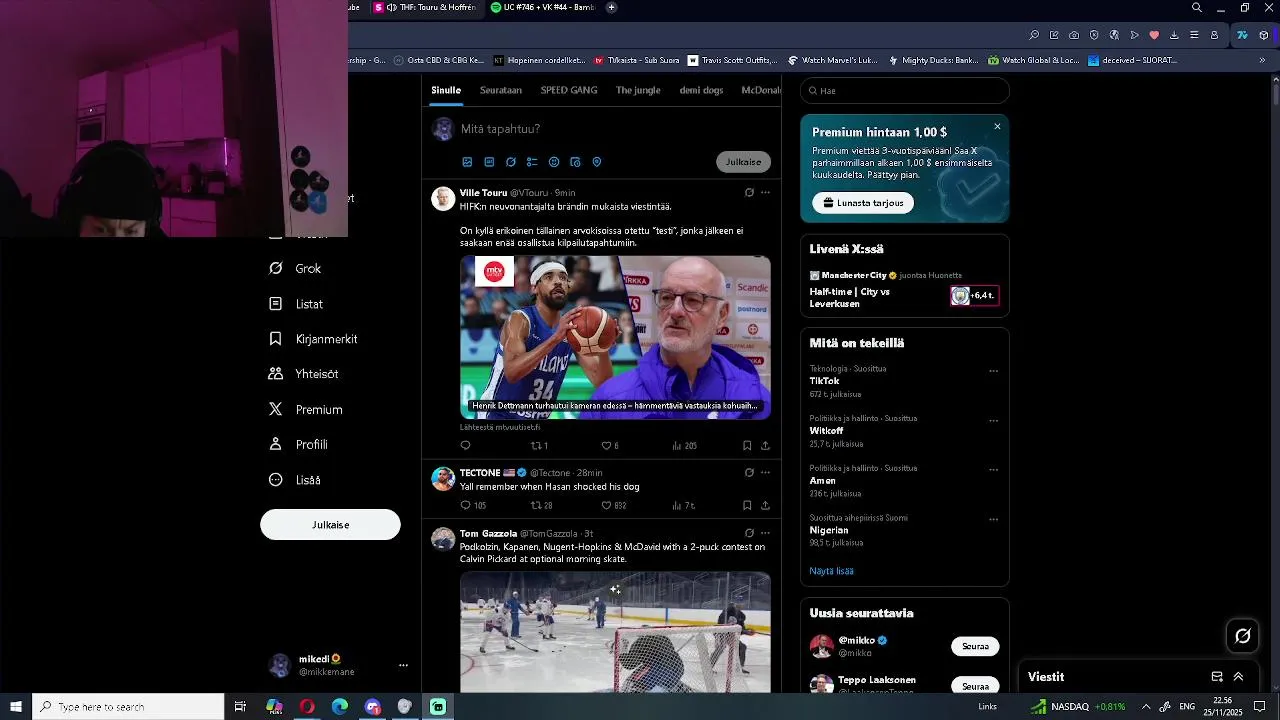The height and width of the screenshot is (720, 1280).
Task: Click the sidebar Julkaise button
Action: coord(330,525)
